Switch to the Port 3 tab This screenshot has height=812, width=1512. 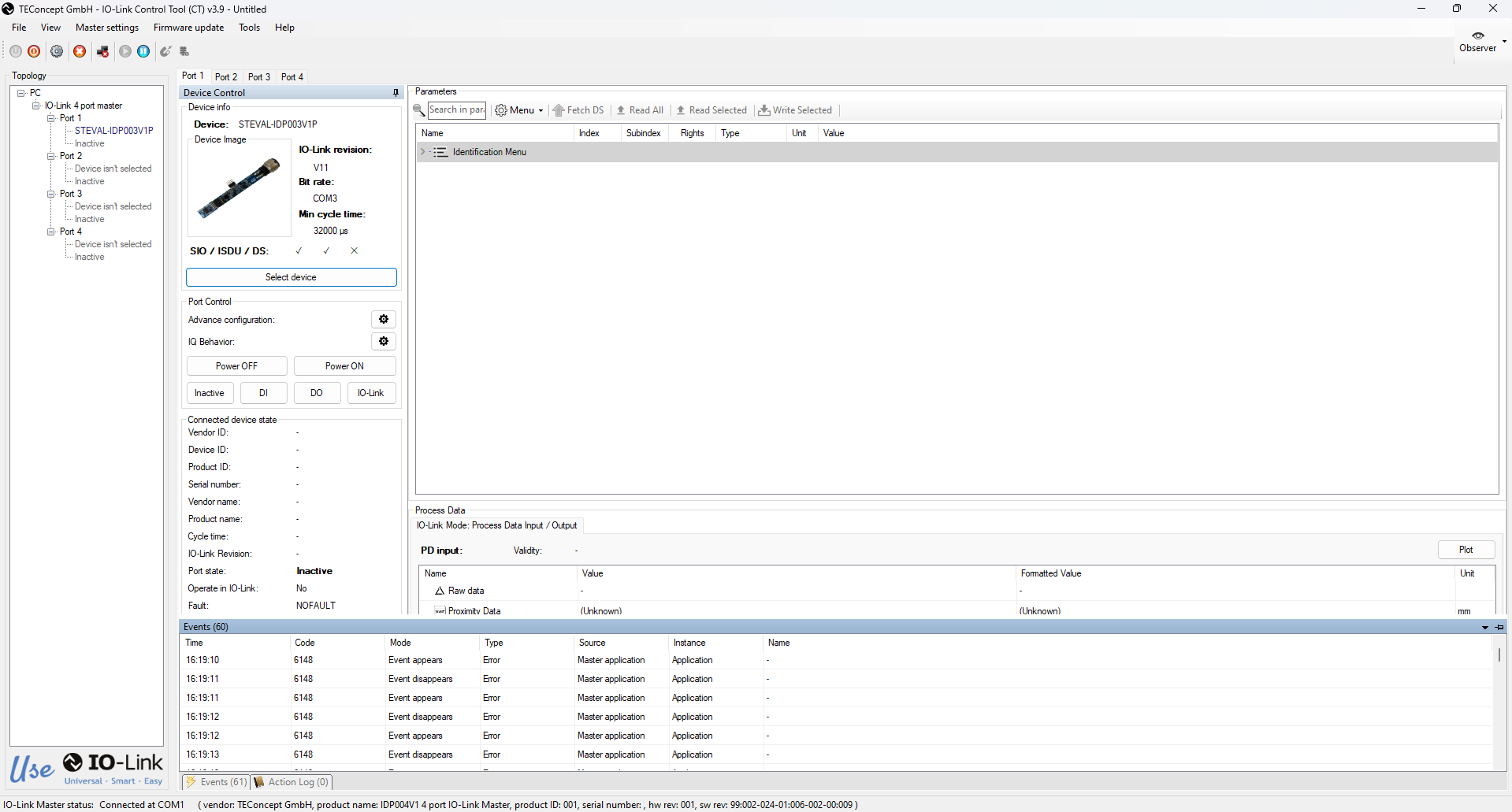point(258,77)
